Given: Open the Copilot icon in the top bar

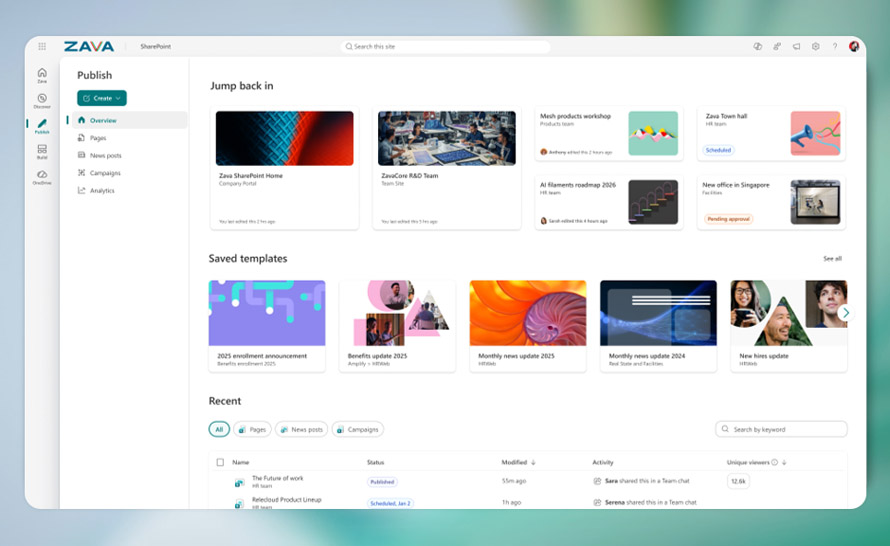Looking at the screenshot, I should (757, 47).
